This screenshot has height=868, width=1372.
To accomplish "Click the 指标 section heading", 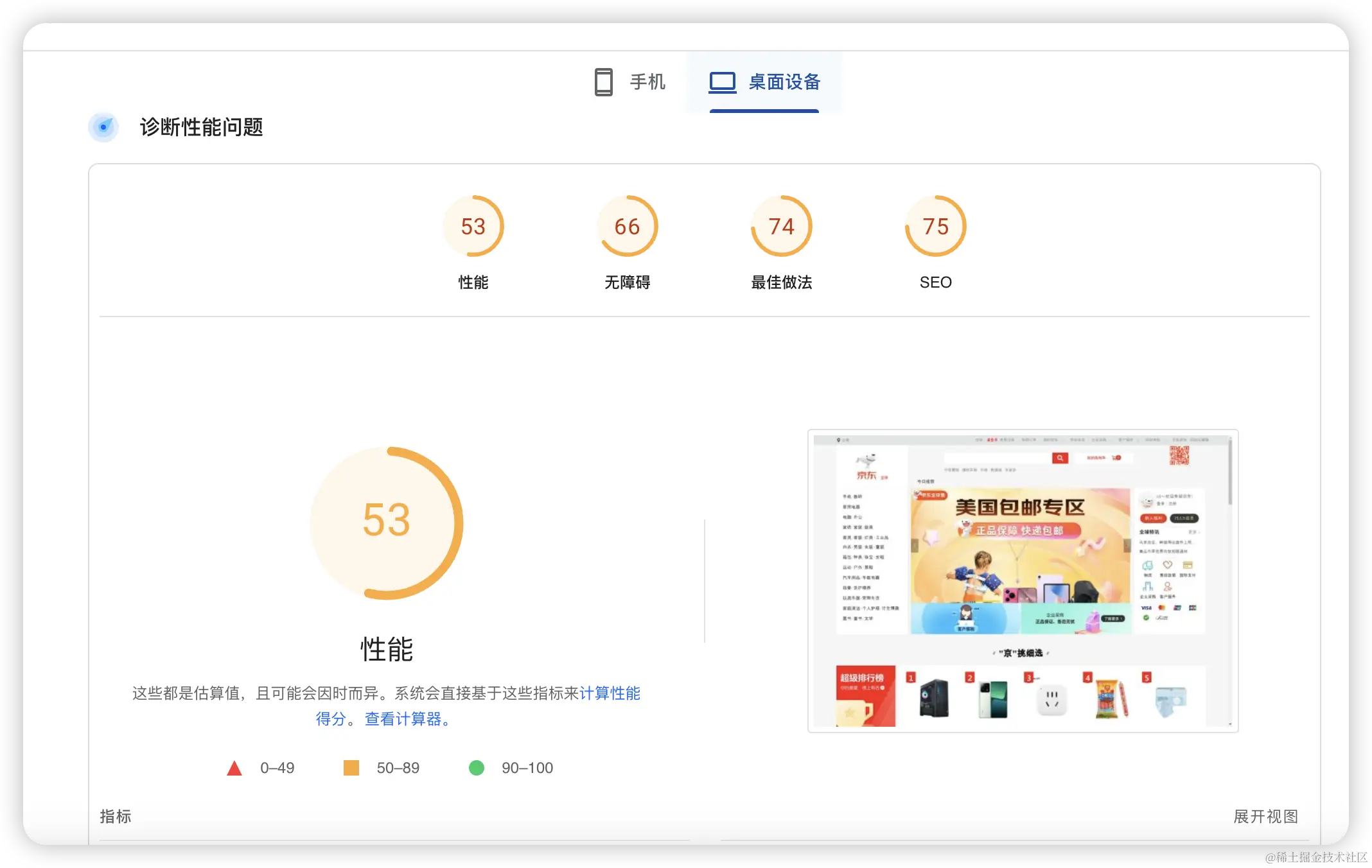I will point(116,817).
